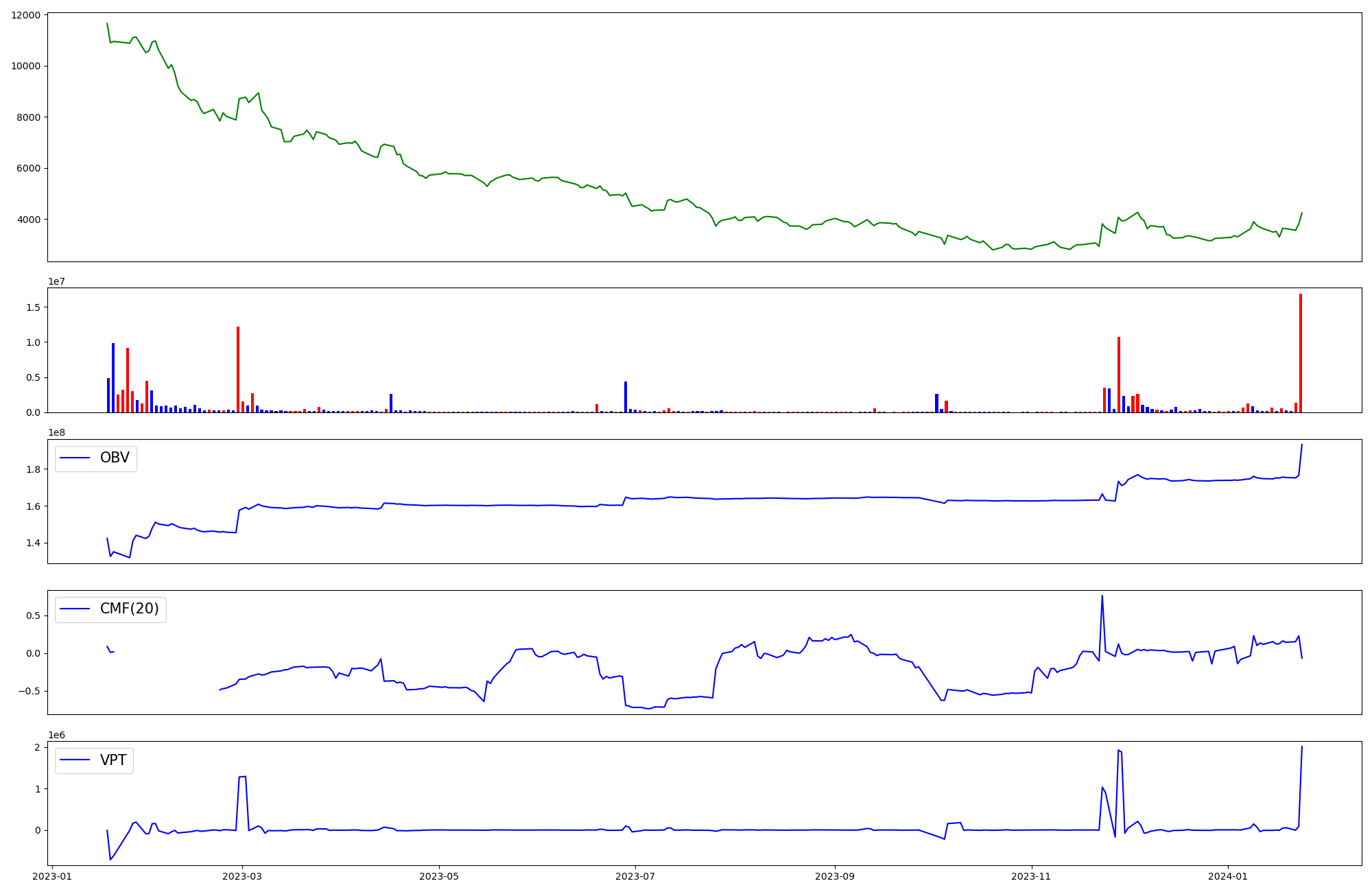Click the CMF(20) legend label
The image size is (1372, 892).
pyautogui.click(x=129, y=609)
